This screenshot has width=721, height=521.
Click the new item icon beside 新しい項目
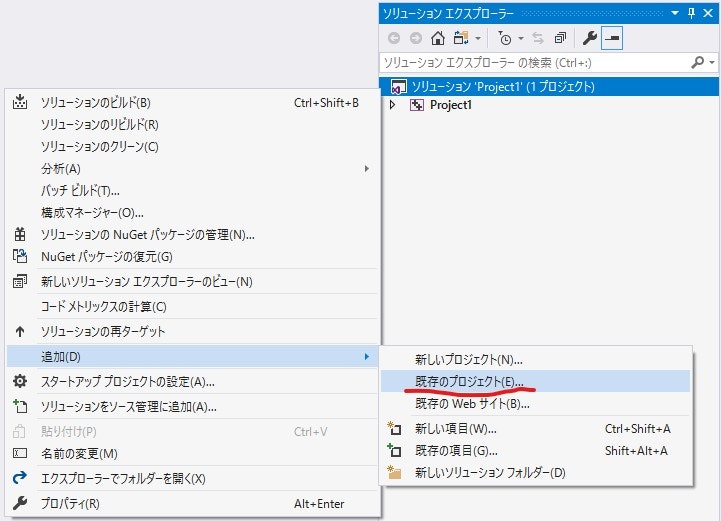pos(394,428)
